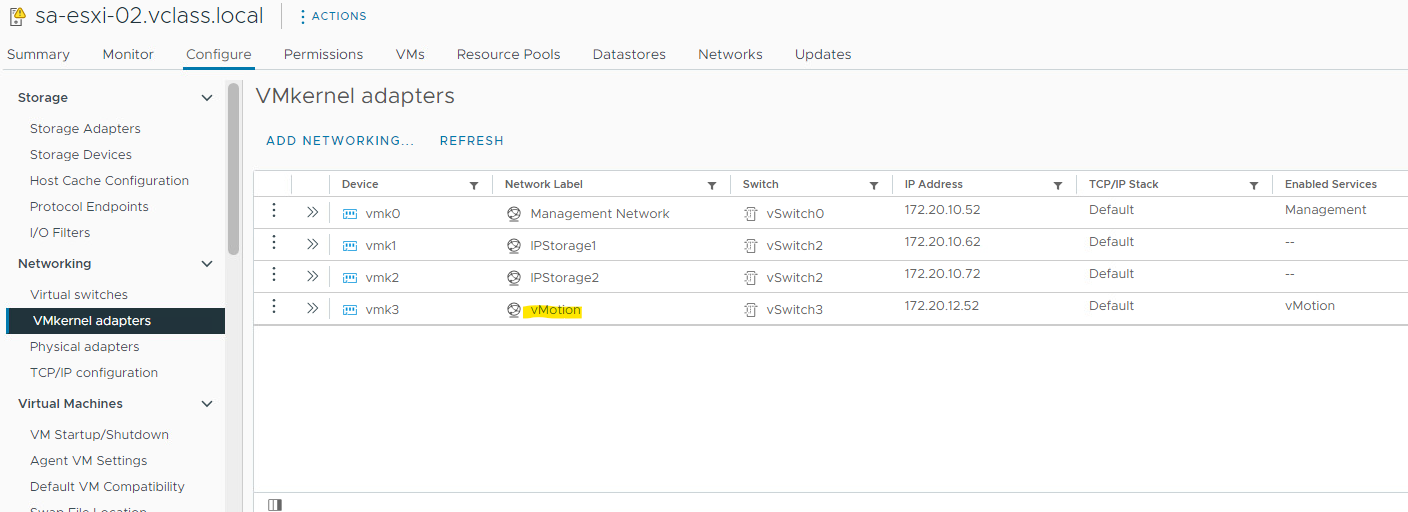
Task: Switch to the Monitor tab
Action: 128,54
